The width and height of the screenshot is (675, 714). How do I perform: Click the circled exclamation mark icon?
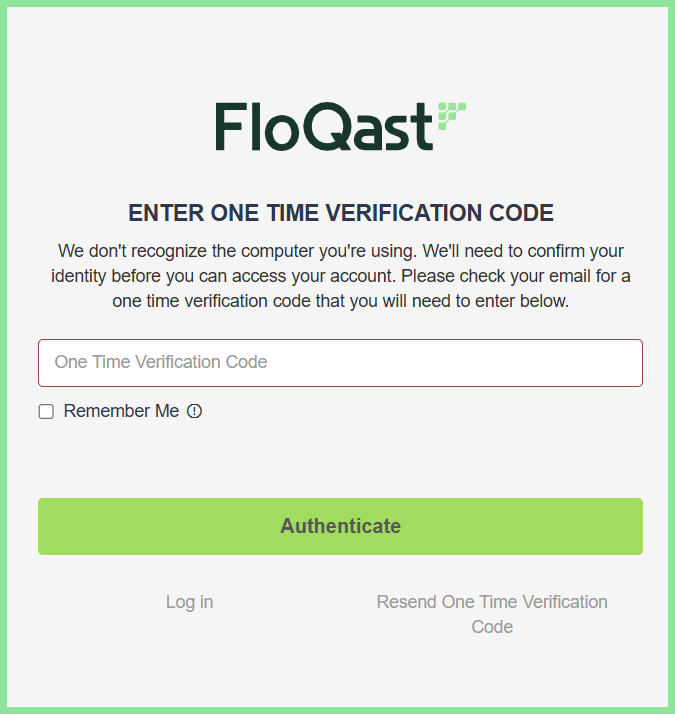coord(194,411)
